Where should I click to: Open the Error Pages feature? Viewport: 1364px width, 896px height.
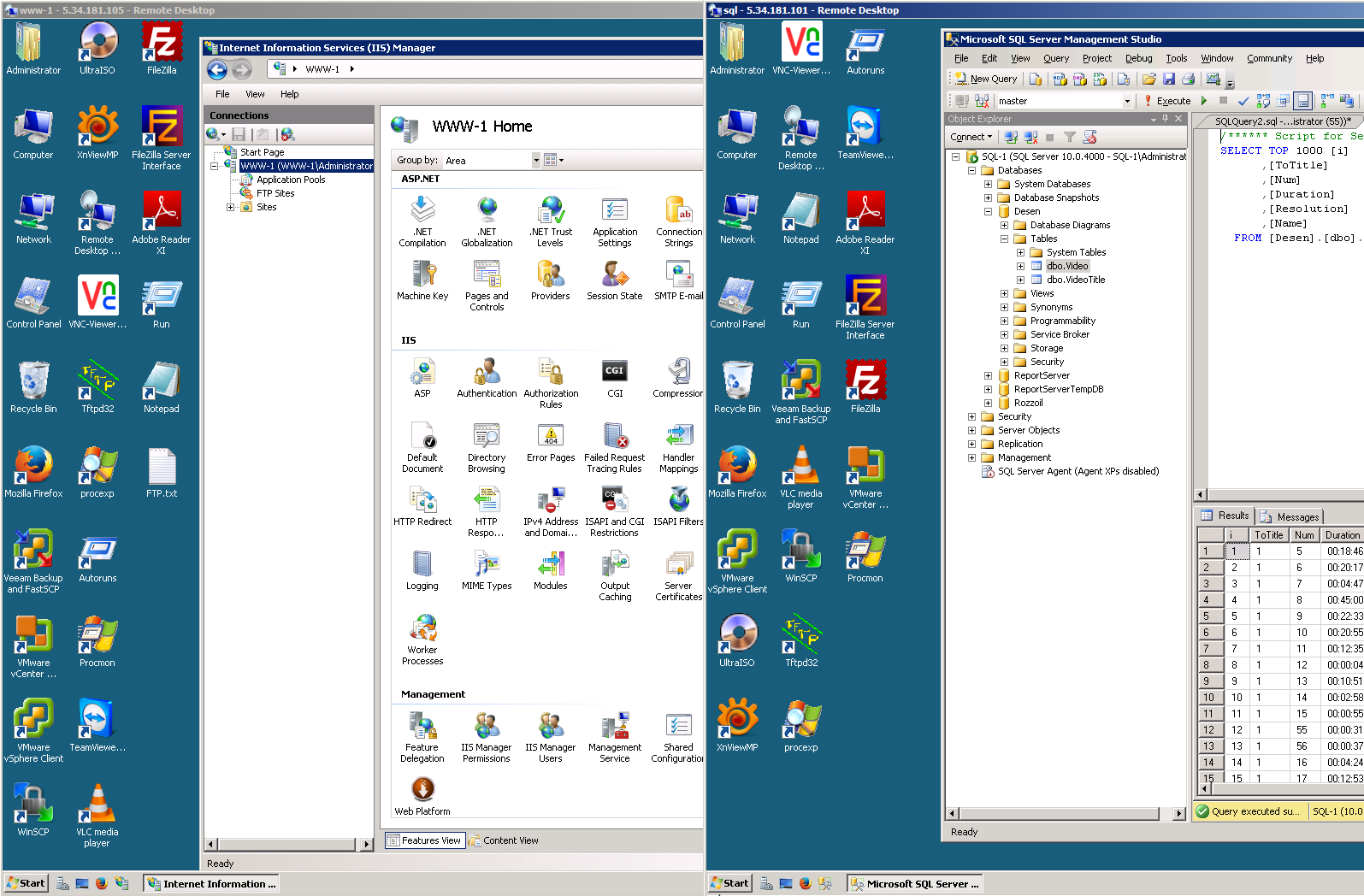551,441
